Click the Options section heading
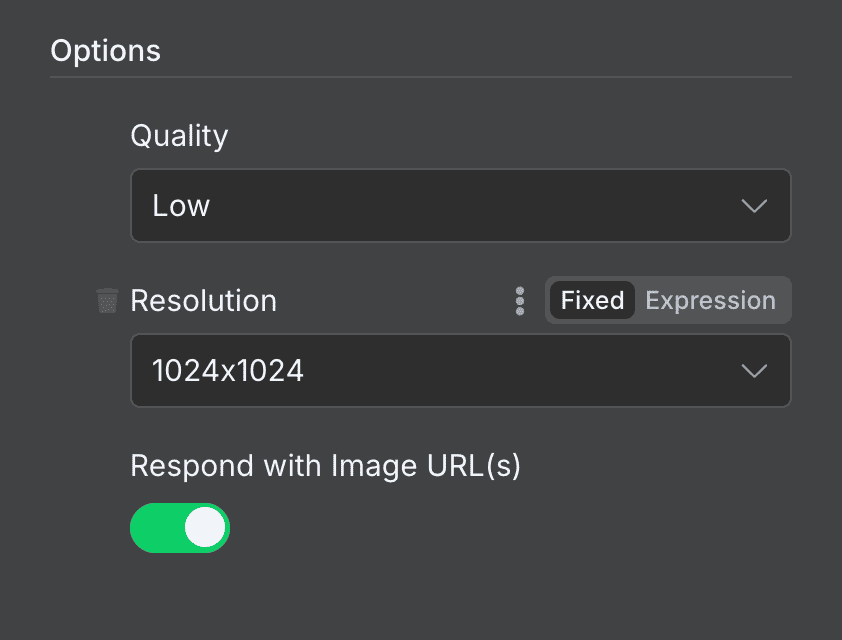The width and height of the screenshot is (842, 640). click(x=105, y=50)
